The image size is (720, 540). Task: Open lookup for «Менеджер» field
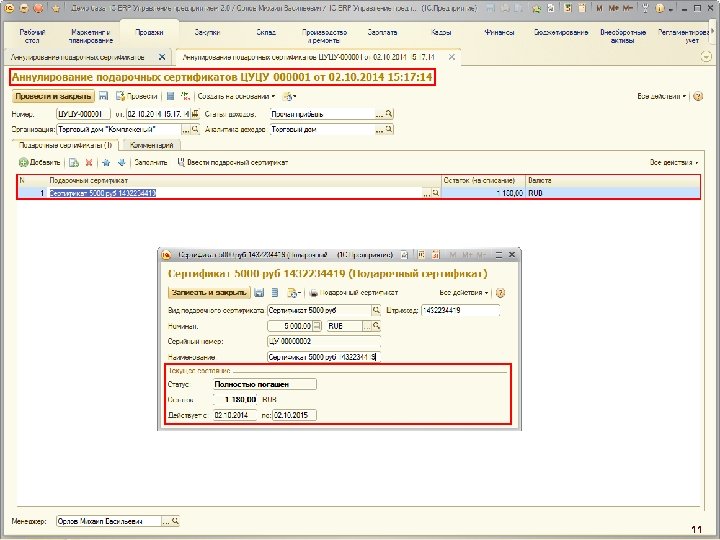pos(174,521)
